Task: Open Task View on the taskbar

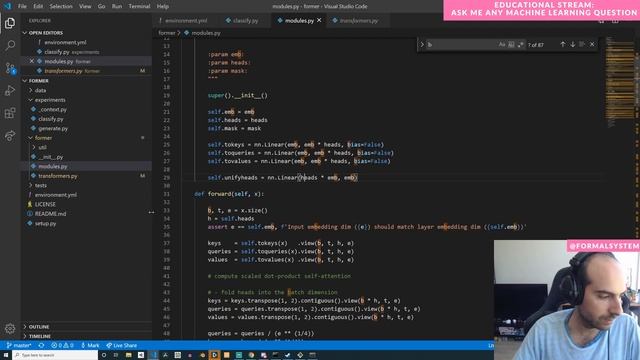Action: point(116,355)
